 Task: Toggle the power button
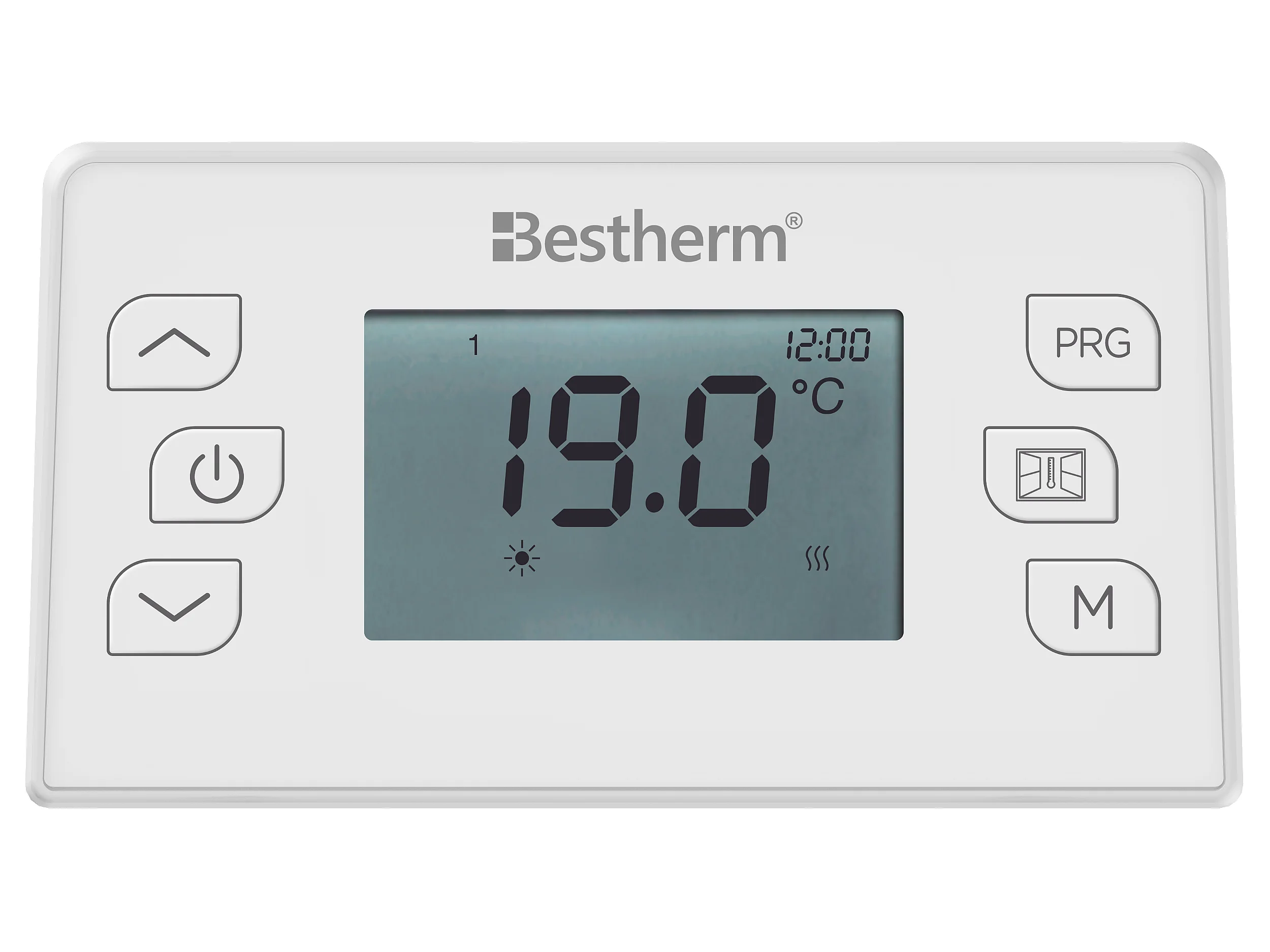(217, 475)
